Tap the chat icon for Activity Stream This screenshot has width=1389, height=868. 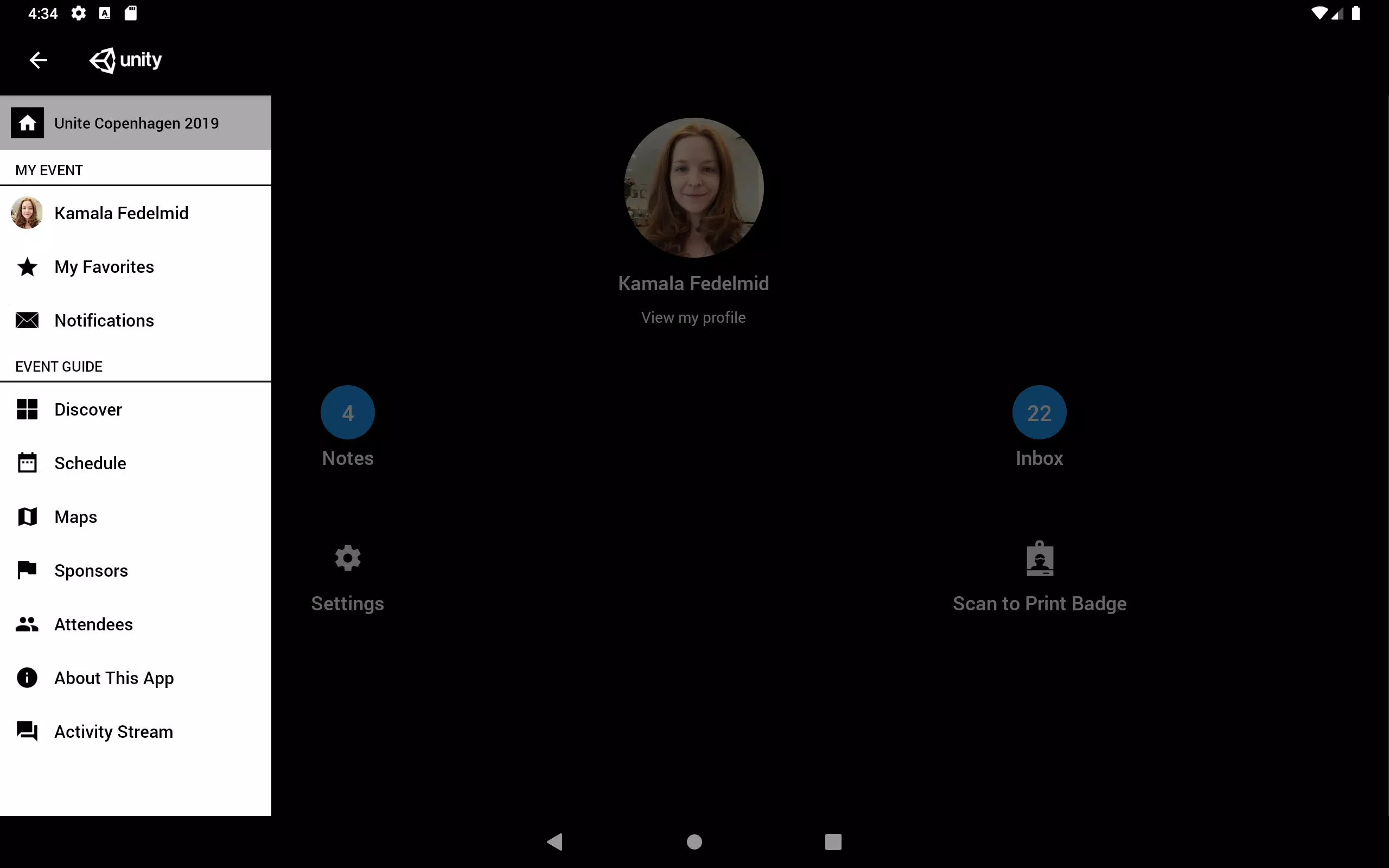[x=27, y=731]
